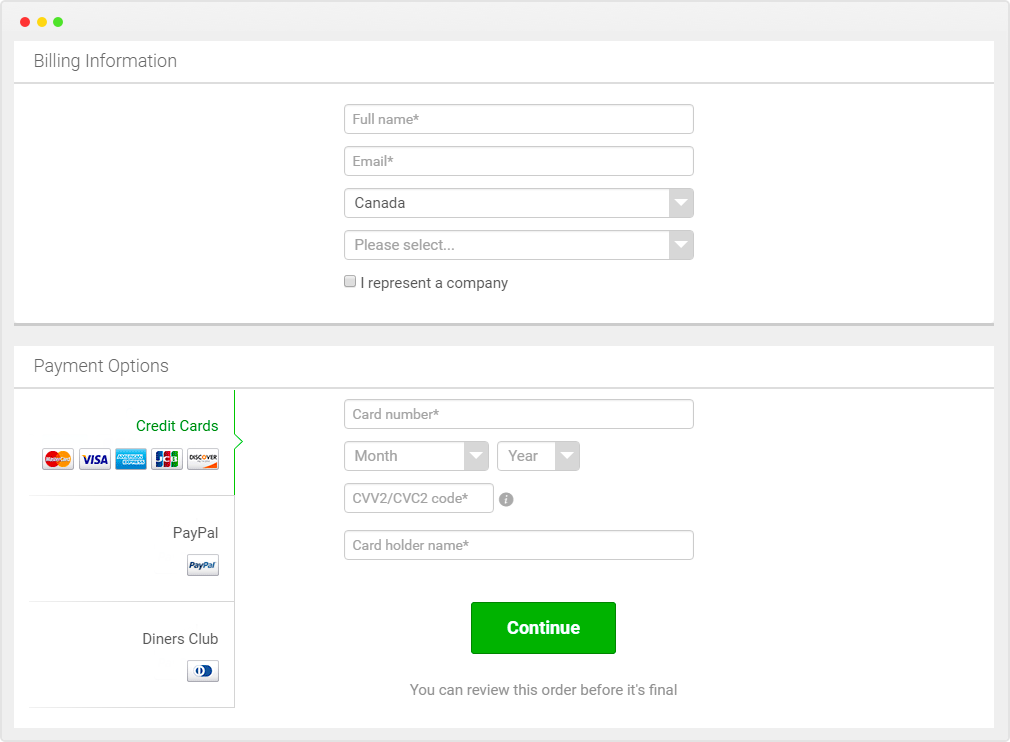Click the Visa card icon

tap(95, 459)
